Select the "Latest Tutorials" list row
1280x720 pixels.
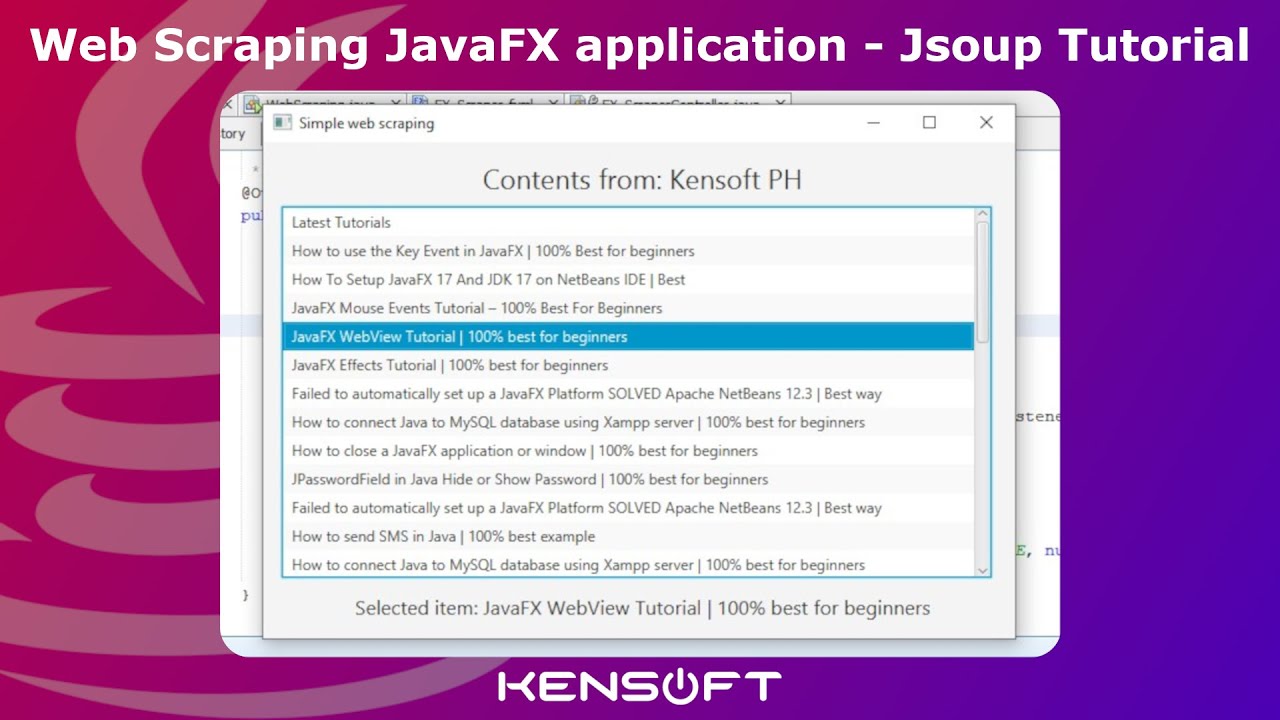pos(628,222)
